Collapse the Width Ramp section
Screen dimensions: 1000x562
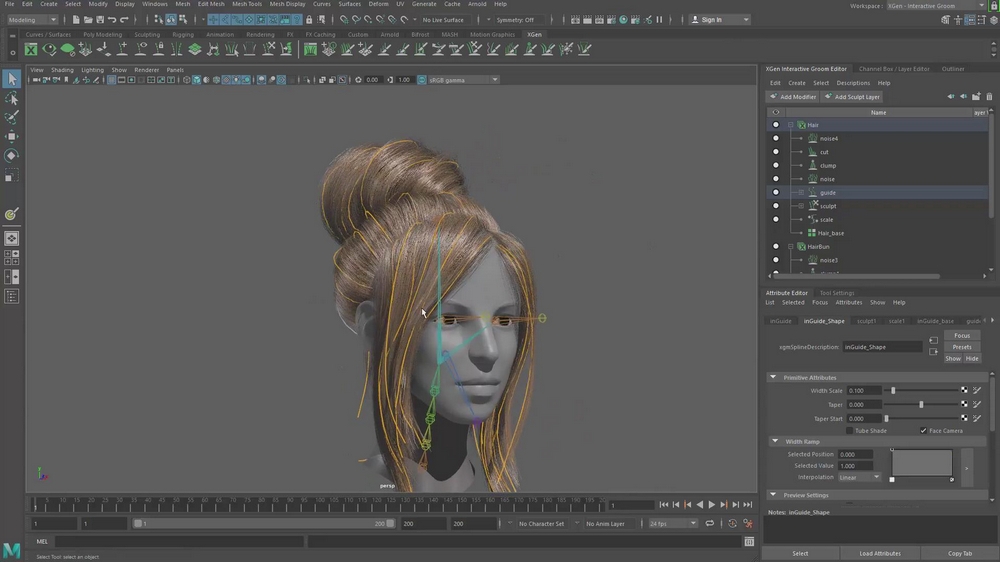pos(775,441)
